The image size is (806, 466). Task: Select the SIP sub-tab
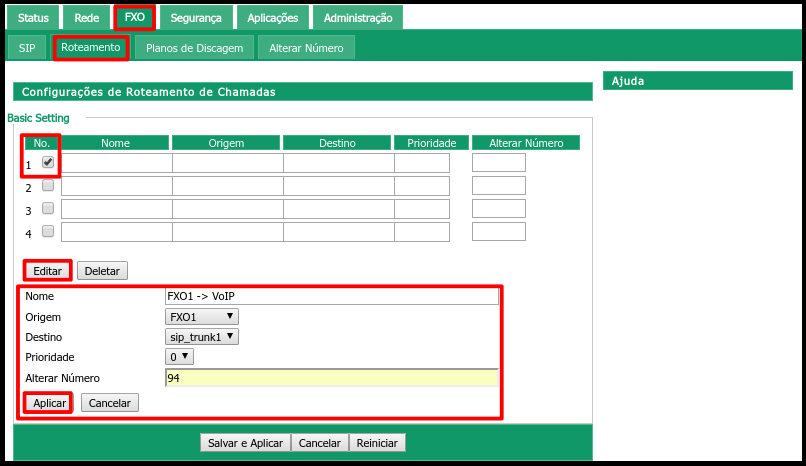[26, 48]
